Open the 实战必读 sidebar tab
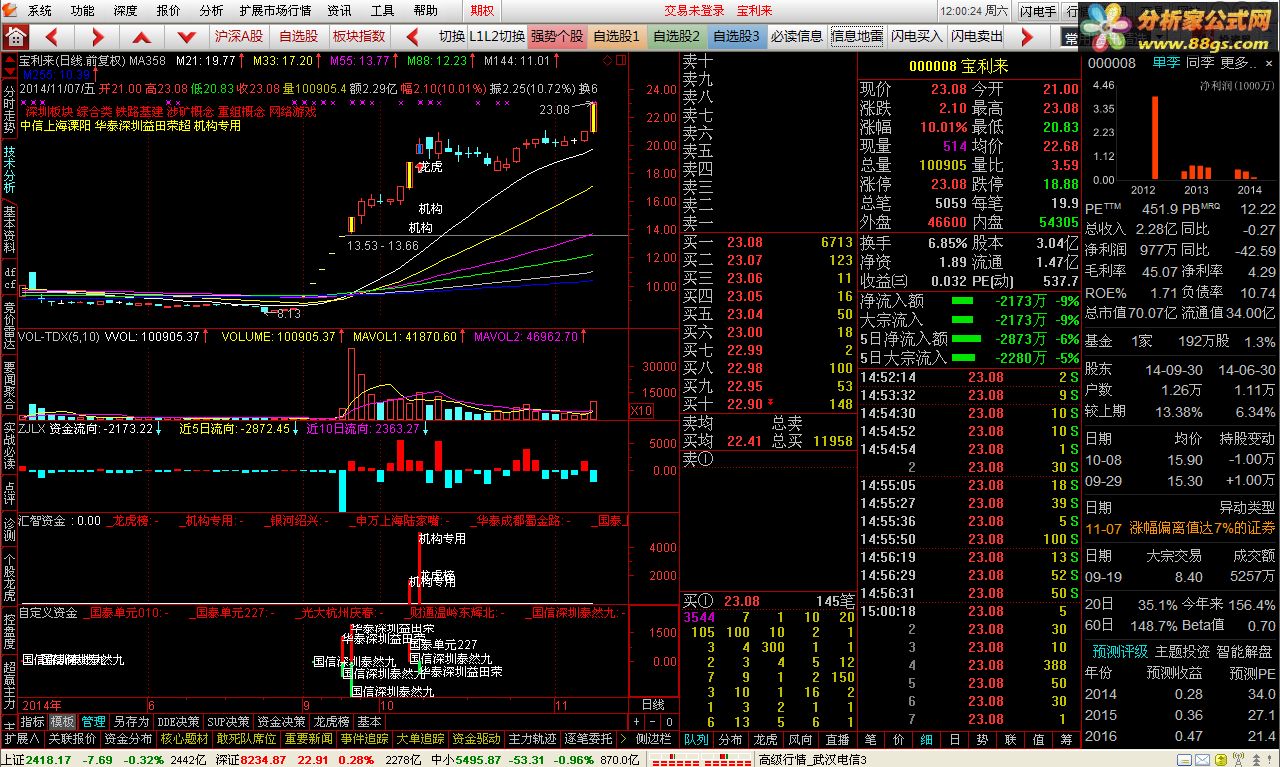1280x767 pixels. pyautogui.click(x=9, y=444)
